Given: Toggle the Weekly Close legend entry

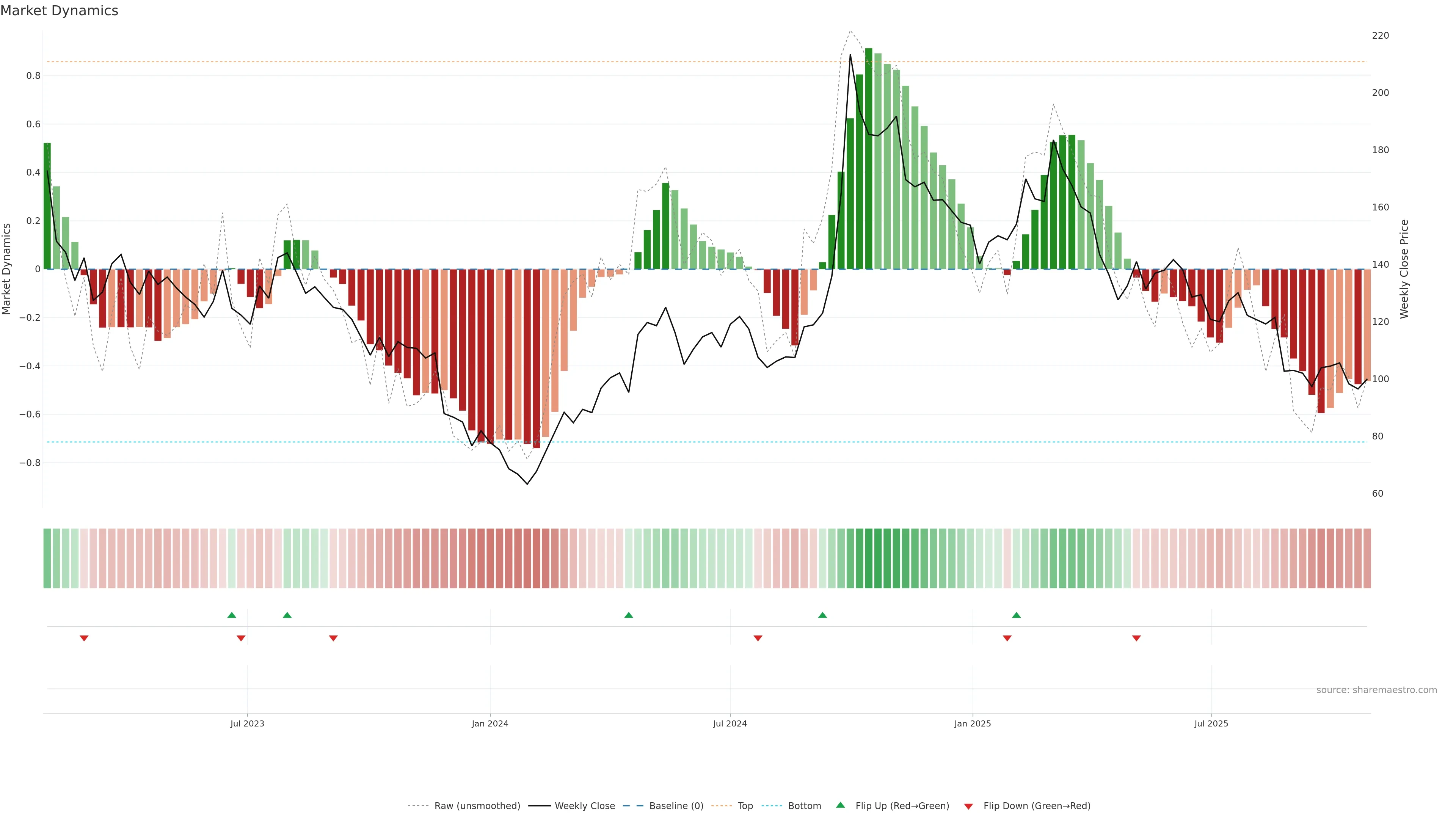Looking at the screenshot, I should [584, 805].
